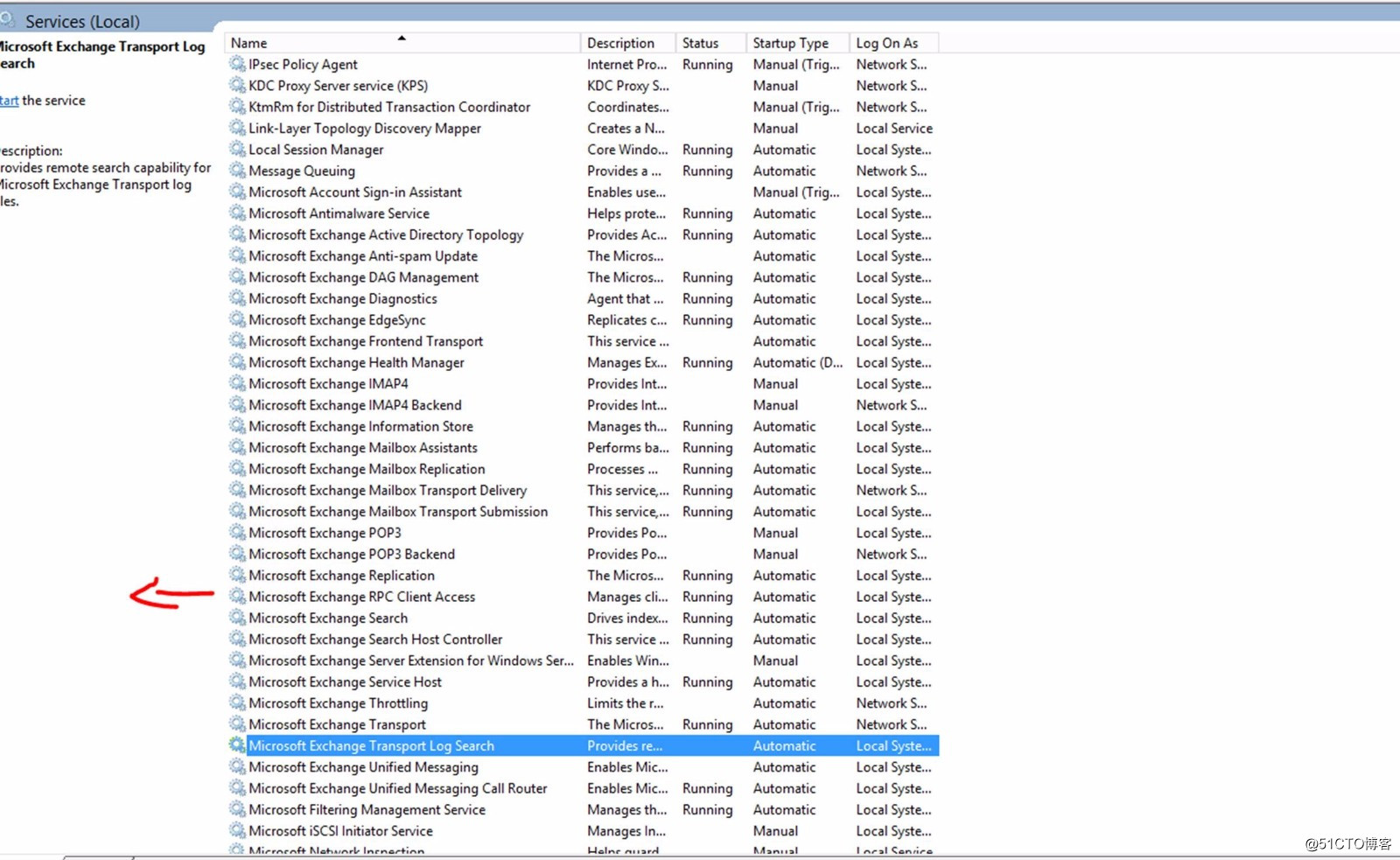Click Automatic (D... startup type of Health Manager
The width and height of the screenshot is (1400, 860).
point(798,362)
